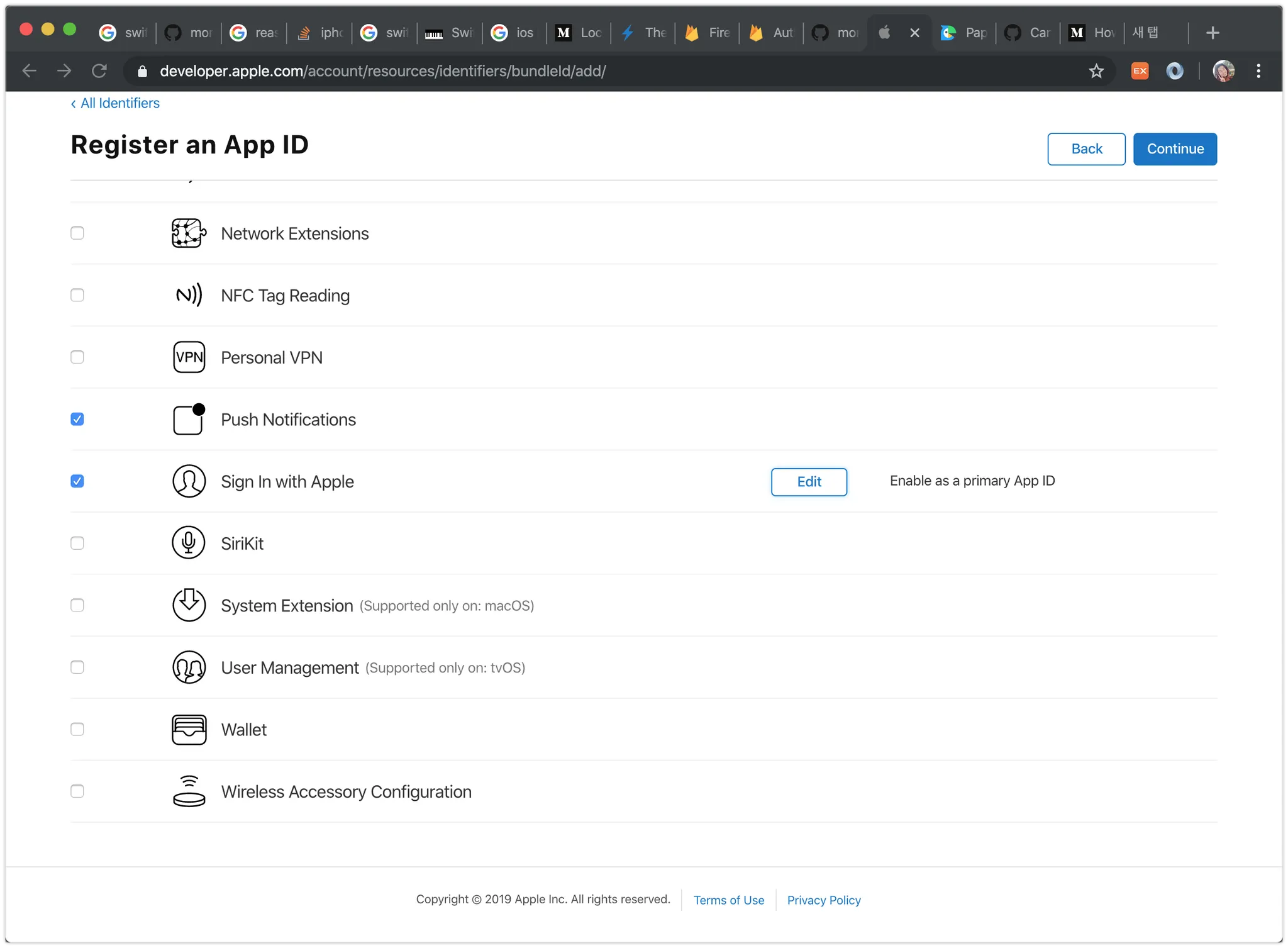Click Edit for Sign In with Apple

tap(809, 482)
